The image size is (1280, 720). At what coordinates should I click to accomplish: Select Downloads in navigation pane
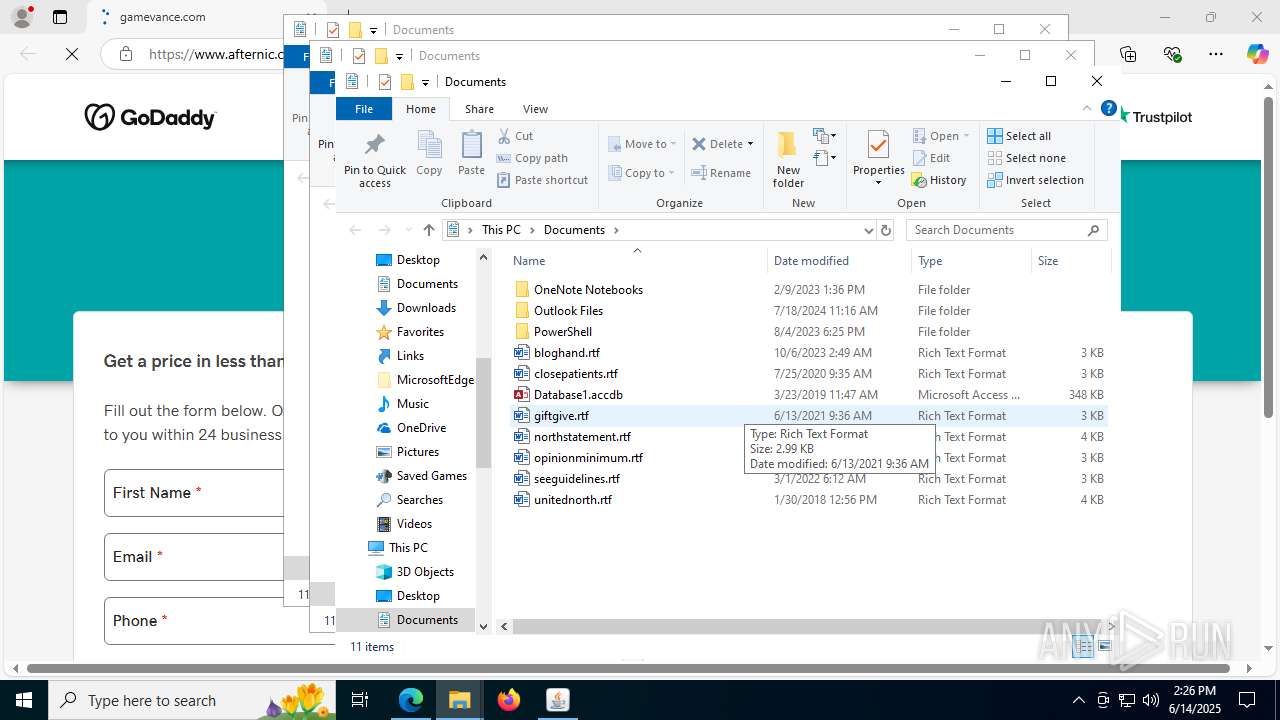(x=426, y=308)
